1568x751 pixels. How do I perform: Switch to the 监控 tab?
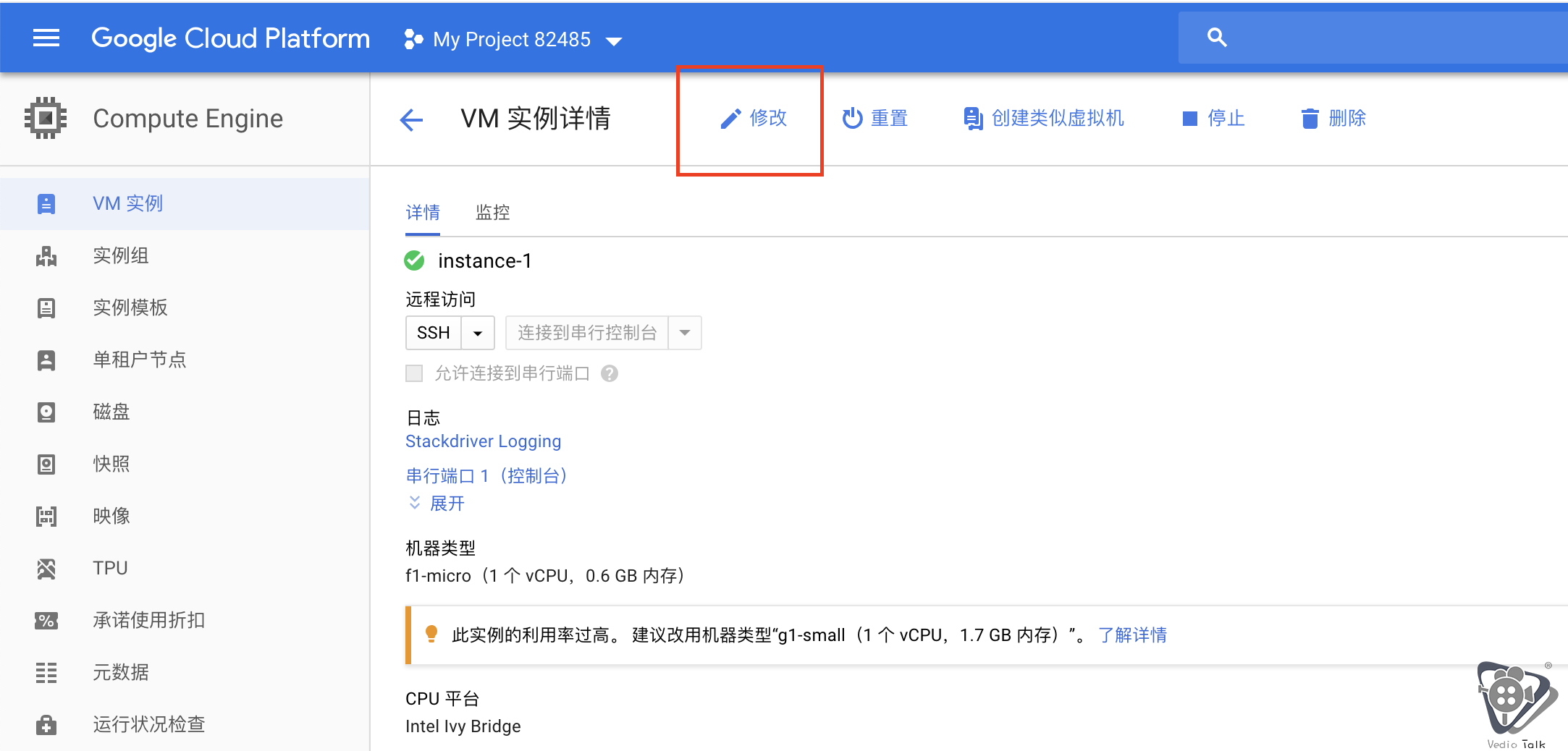coord(493,213)
